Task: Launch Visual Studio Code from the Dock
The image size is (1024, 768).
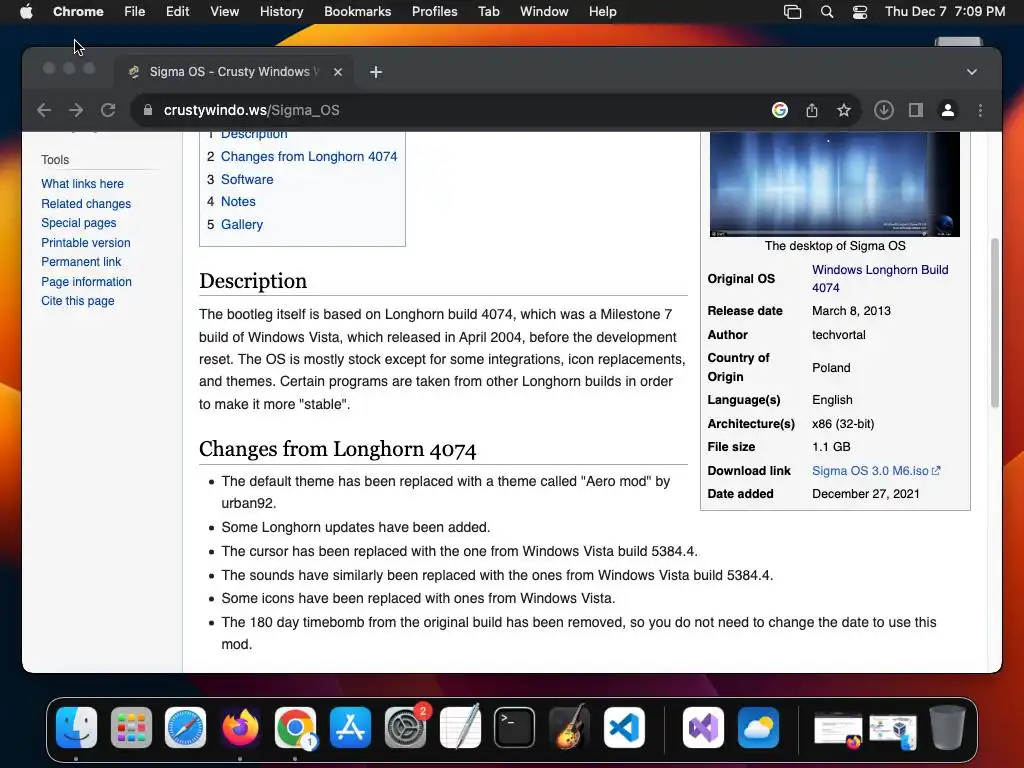Action: coord(624,728)
